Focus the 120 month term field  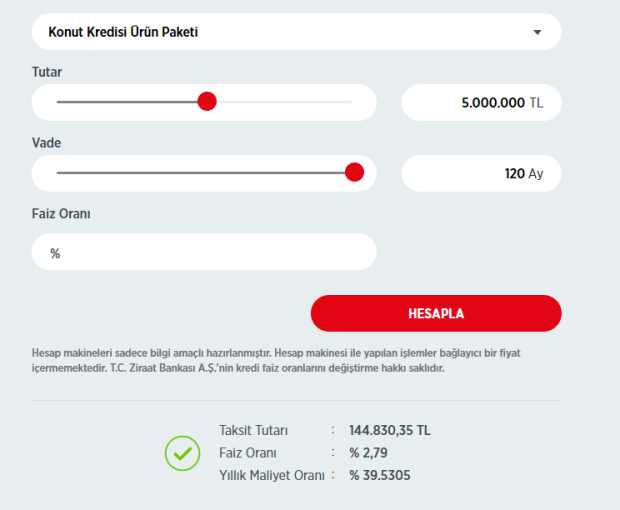pos(480,173)
